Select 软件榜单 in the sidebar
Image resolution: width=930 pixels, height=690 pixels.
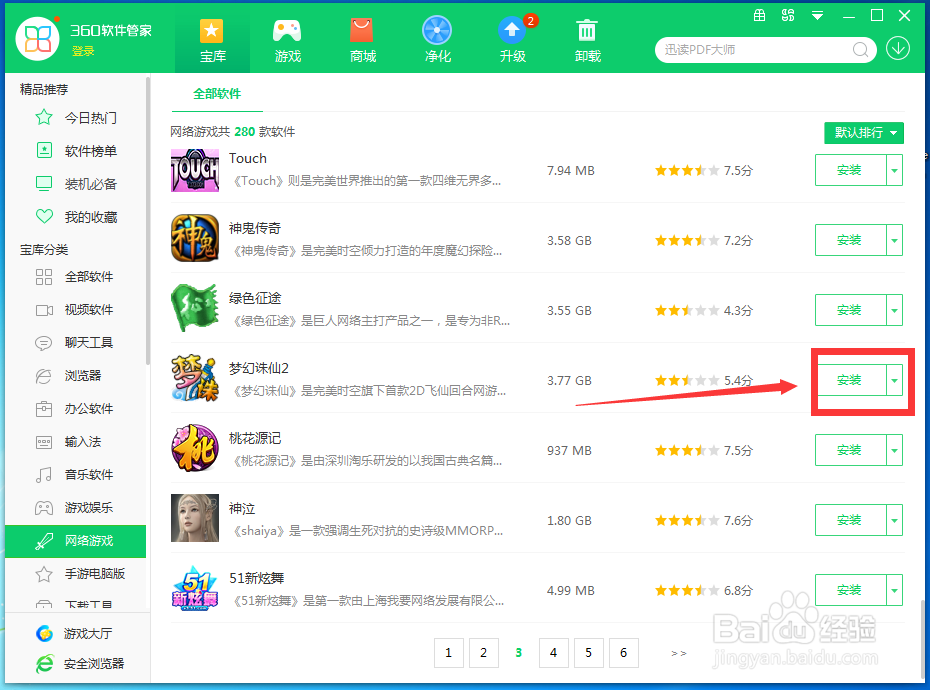point(76,151)
